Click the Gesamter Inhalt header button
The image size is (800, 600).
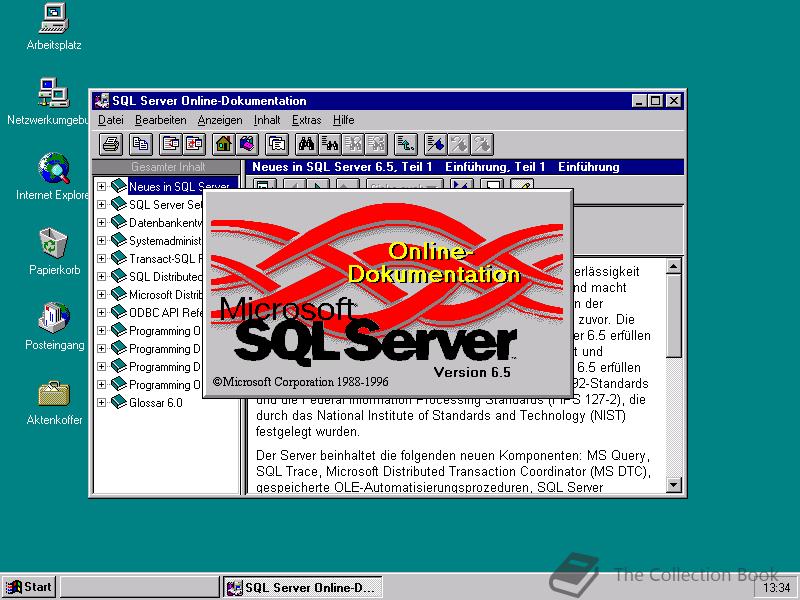pos(166,167)
